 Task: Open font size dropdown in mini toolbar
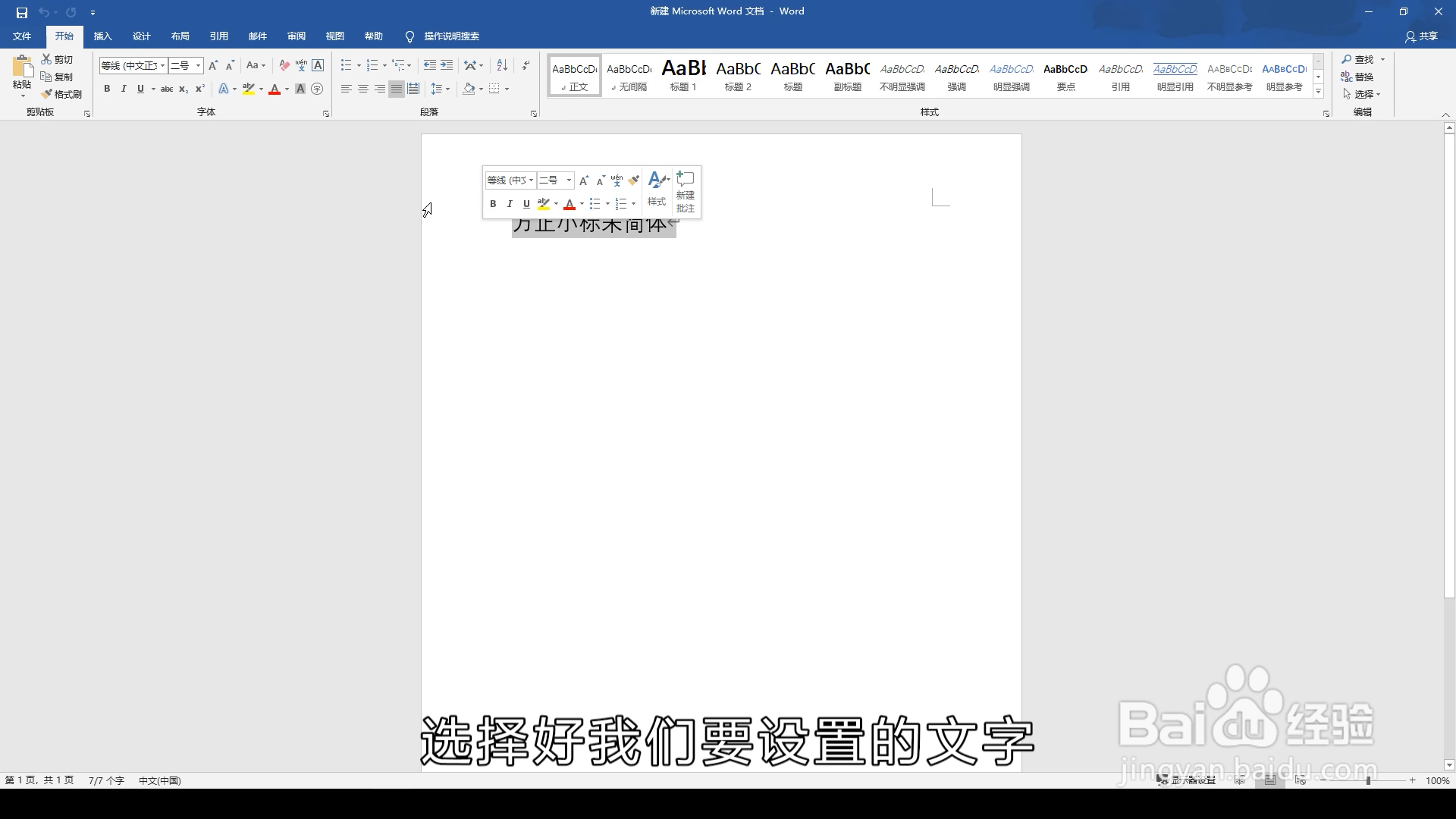[x=569, y=180]
